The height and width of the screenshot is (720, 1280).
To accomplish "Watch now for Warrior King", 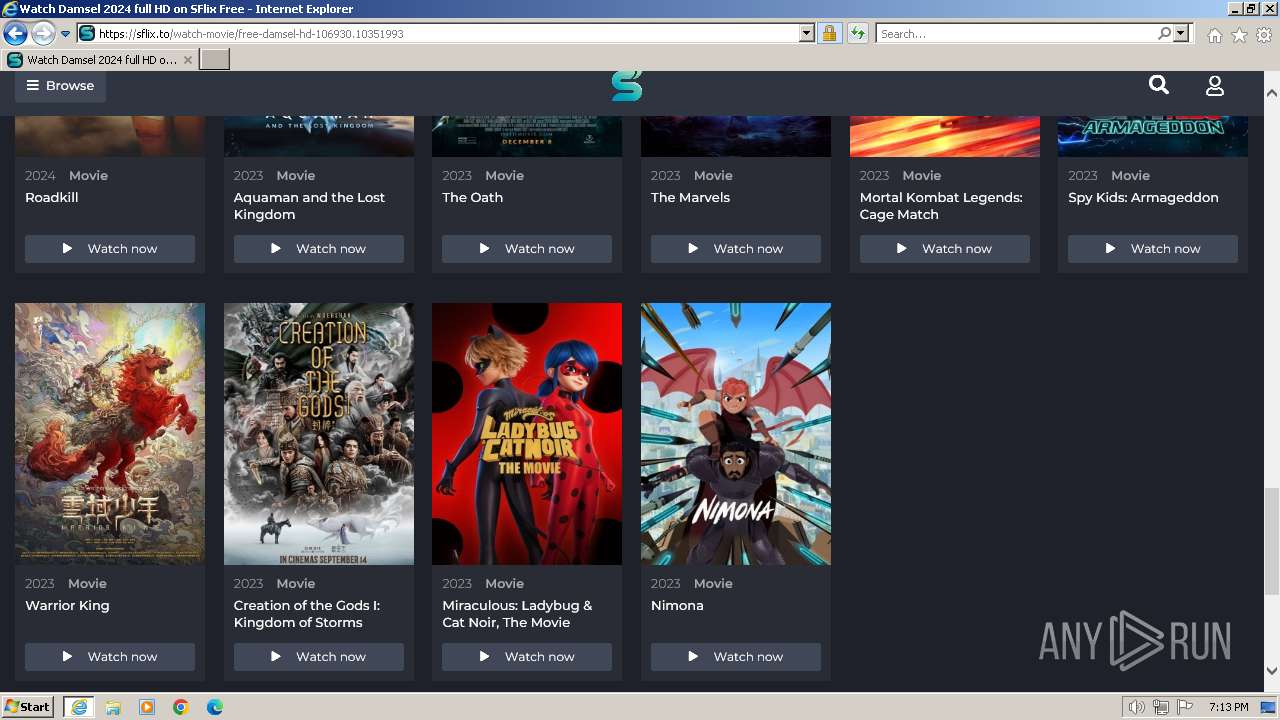I will click(x=110, y=656).
